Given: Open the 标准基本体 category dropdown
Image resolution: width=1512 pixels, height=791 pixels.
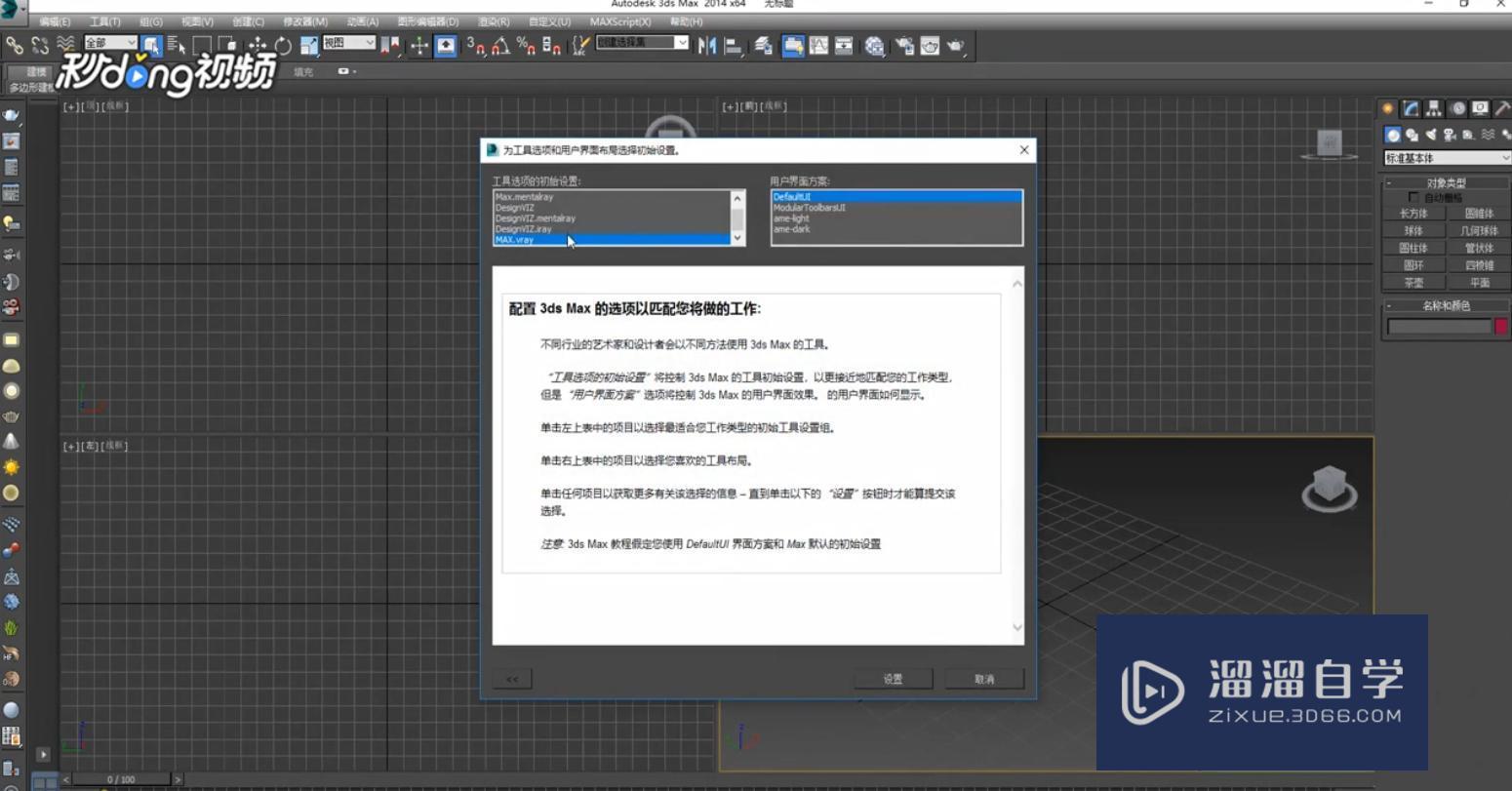Looking at the screenshot, I should click(x=1447, y=158).
